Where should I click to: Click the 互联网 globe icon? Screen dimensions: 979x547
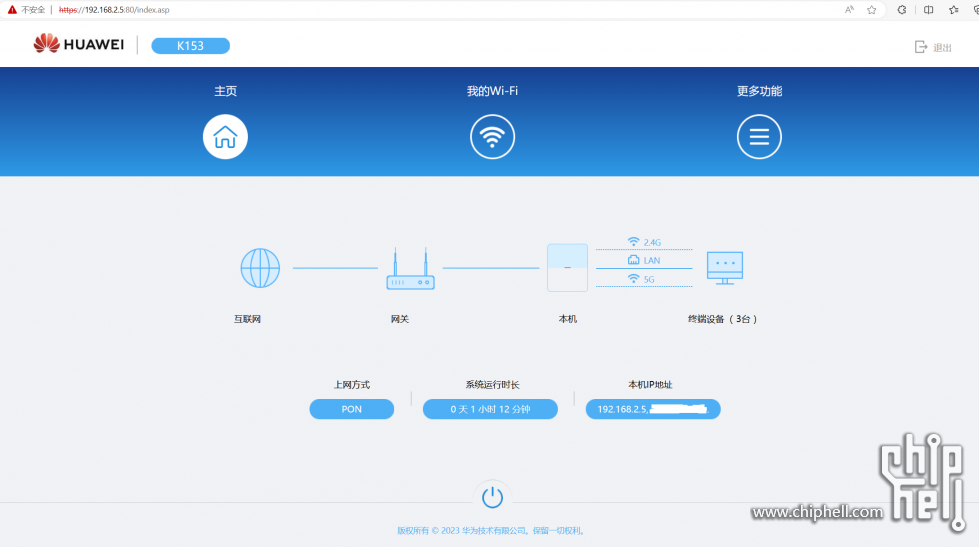[x=260, y=268]
